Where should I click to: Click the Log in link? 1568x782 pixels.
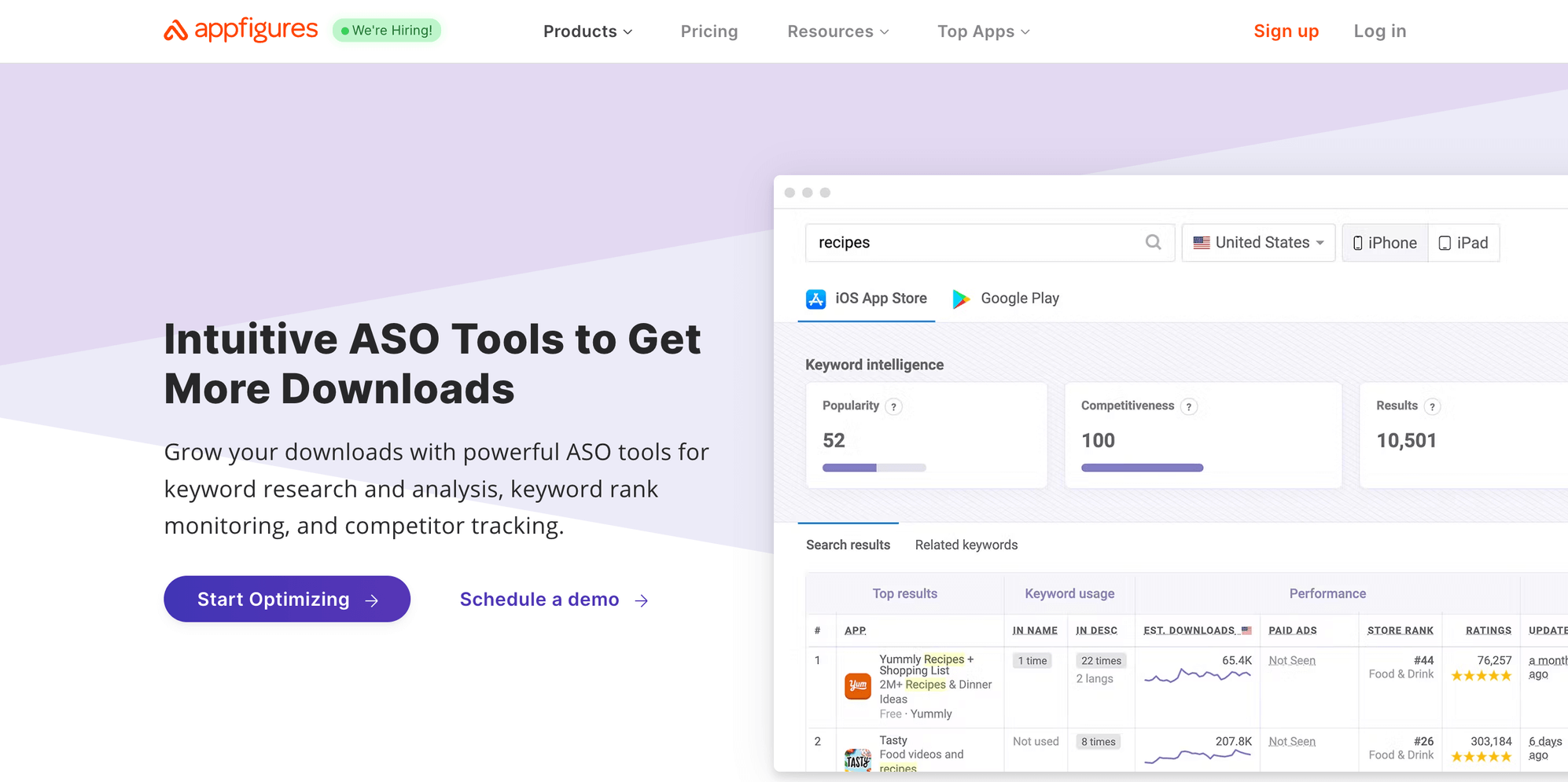pyautogui.click(x=1380, y=31)
